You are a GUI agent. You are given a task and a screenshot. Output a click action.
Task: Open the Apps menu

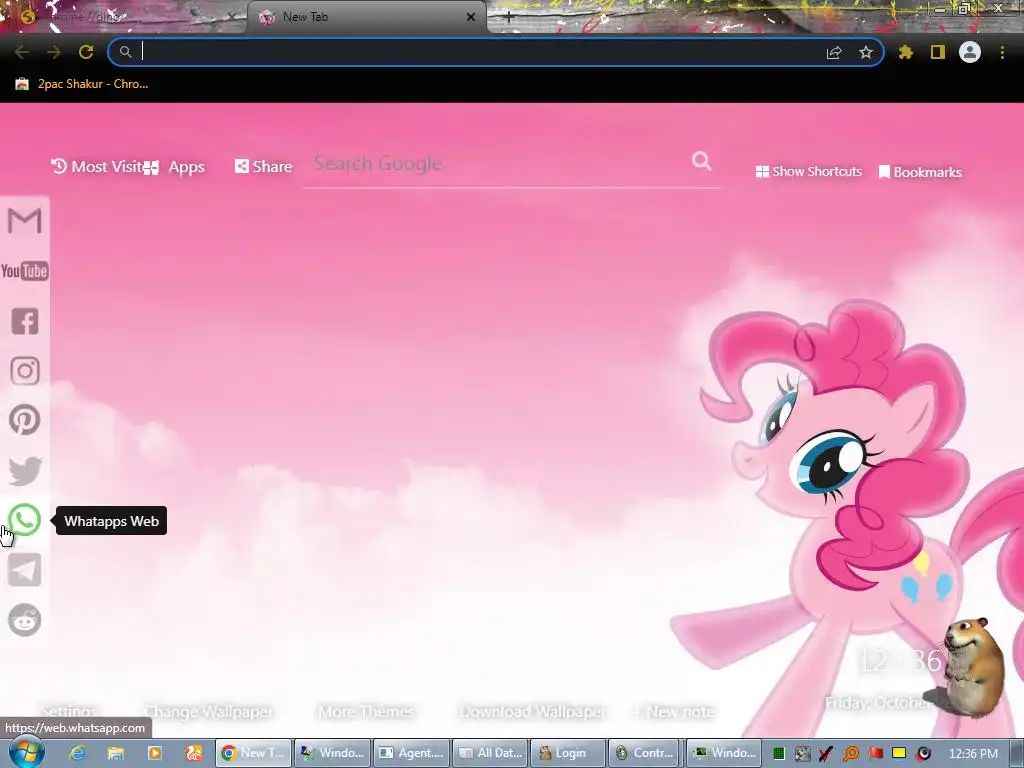(176, 167)
